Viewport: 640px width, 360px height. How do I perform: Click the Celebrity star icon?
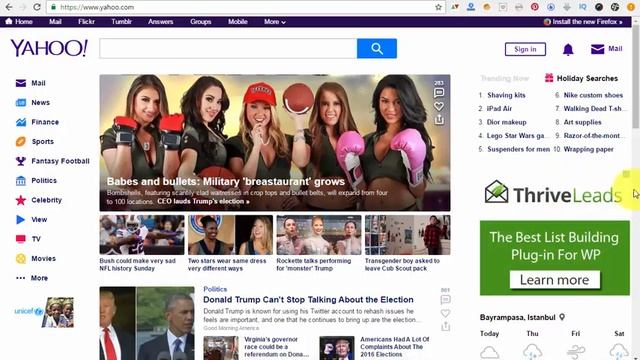pyautogui.click(x=21, y=200)
